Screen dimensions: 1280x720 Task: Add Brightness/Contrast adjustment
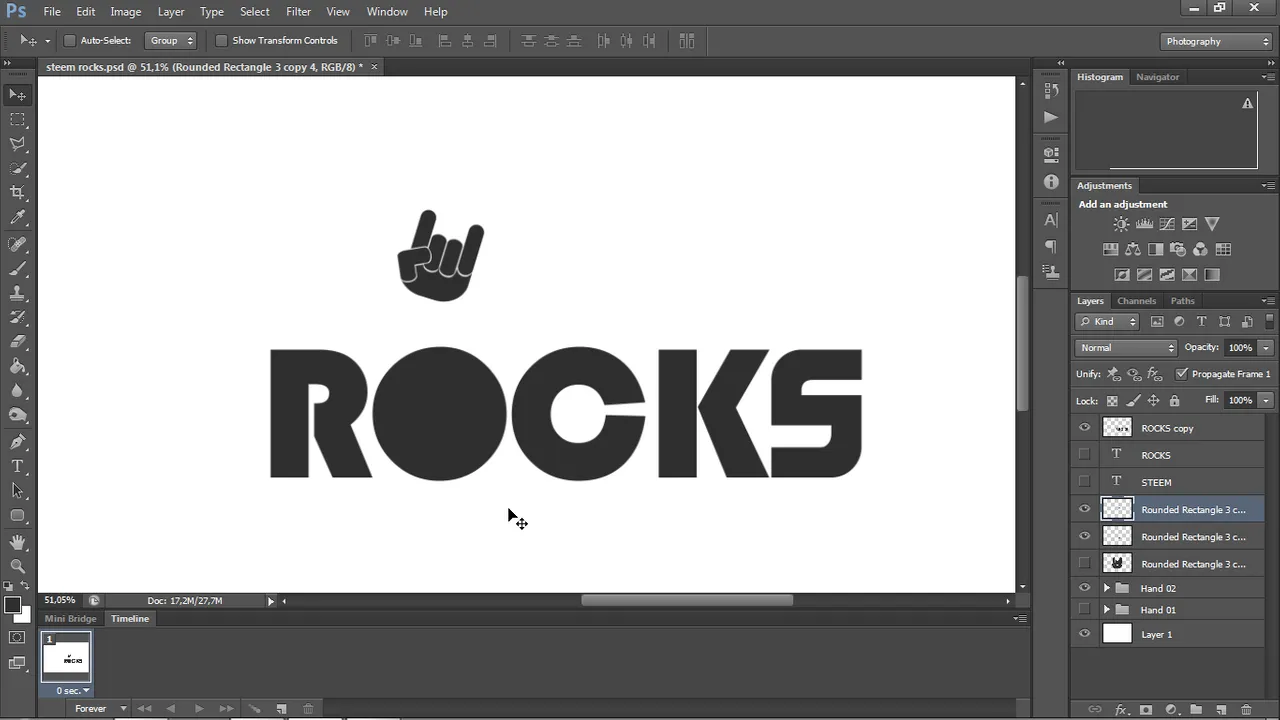[1121, 224]
